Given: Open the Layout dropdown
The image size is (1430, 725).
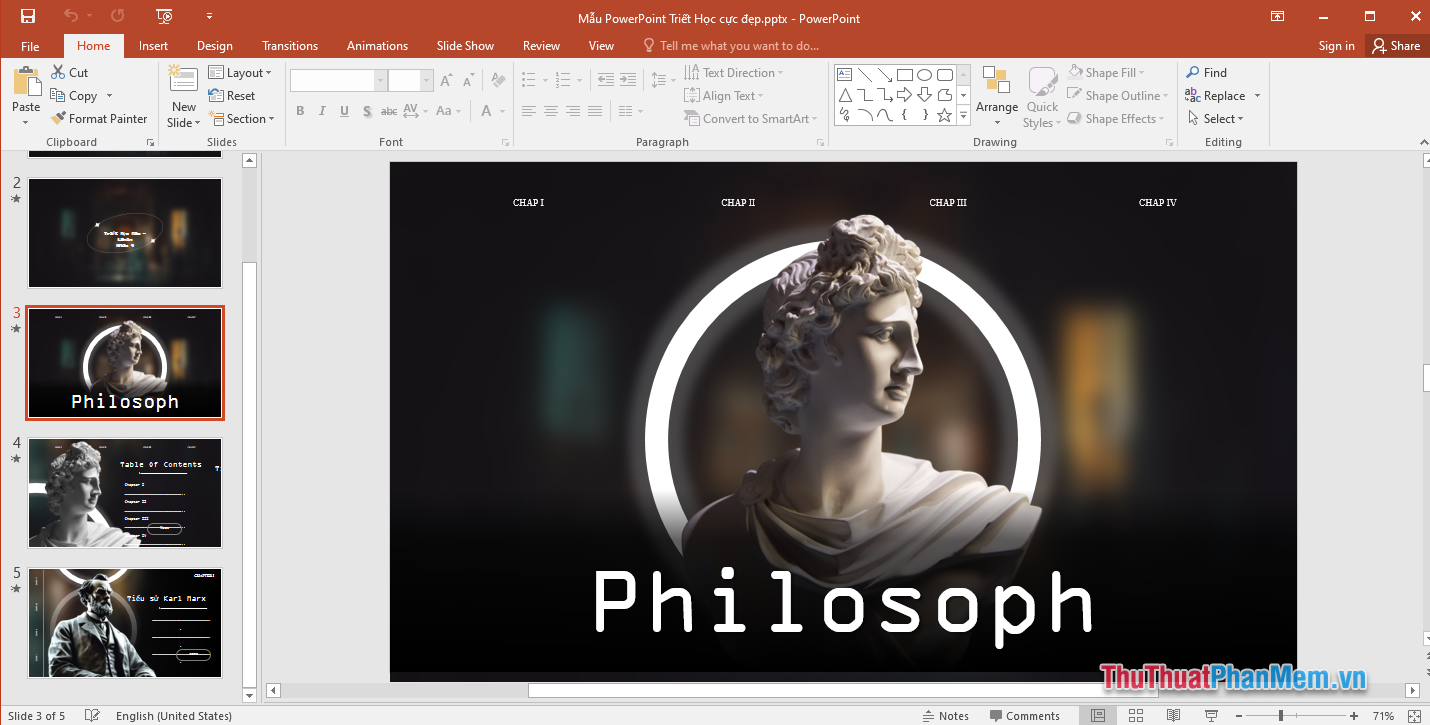Looking at the screenshot, I should pos(241,71).
